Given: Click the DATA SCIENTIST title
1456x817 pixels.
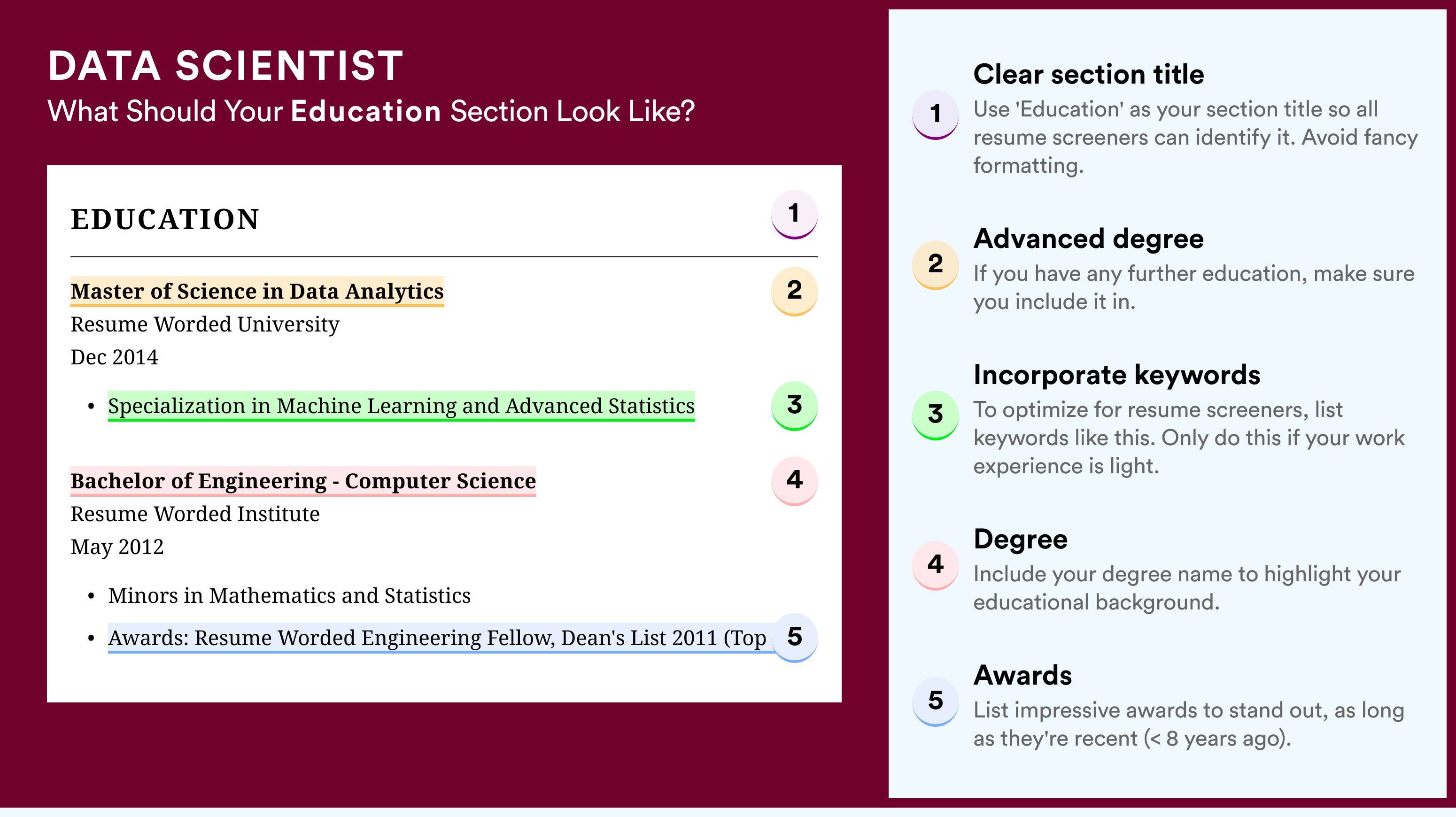Looking at the screenshot, I should 225,66.
